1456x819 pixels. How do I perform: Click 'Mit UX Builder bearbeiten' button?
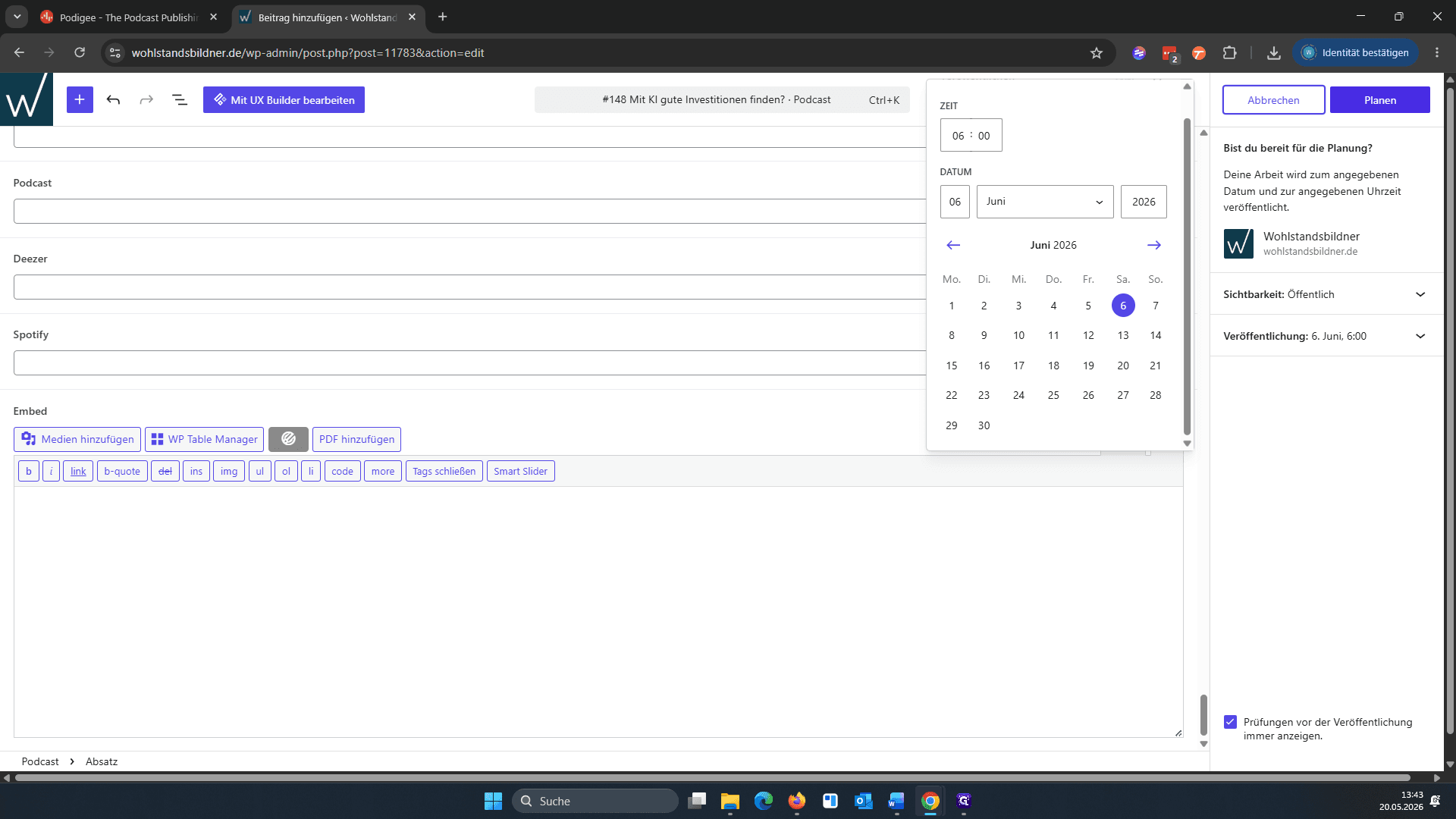[x=284, y=99]
